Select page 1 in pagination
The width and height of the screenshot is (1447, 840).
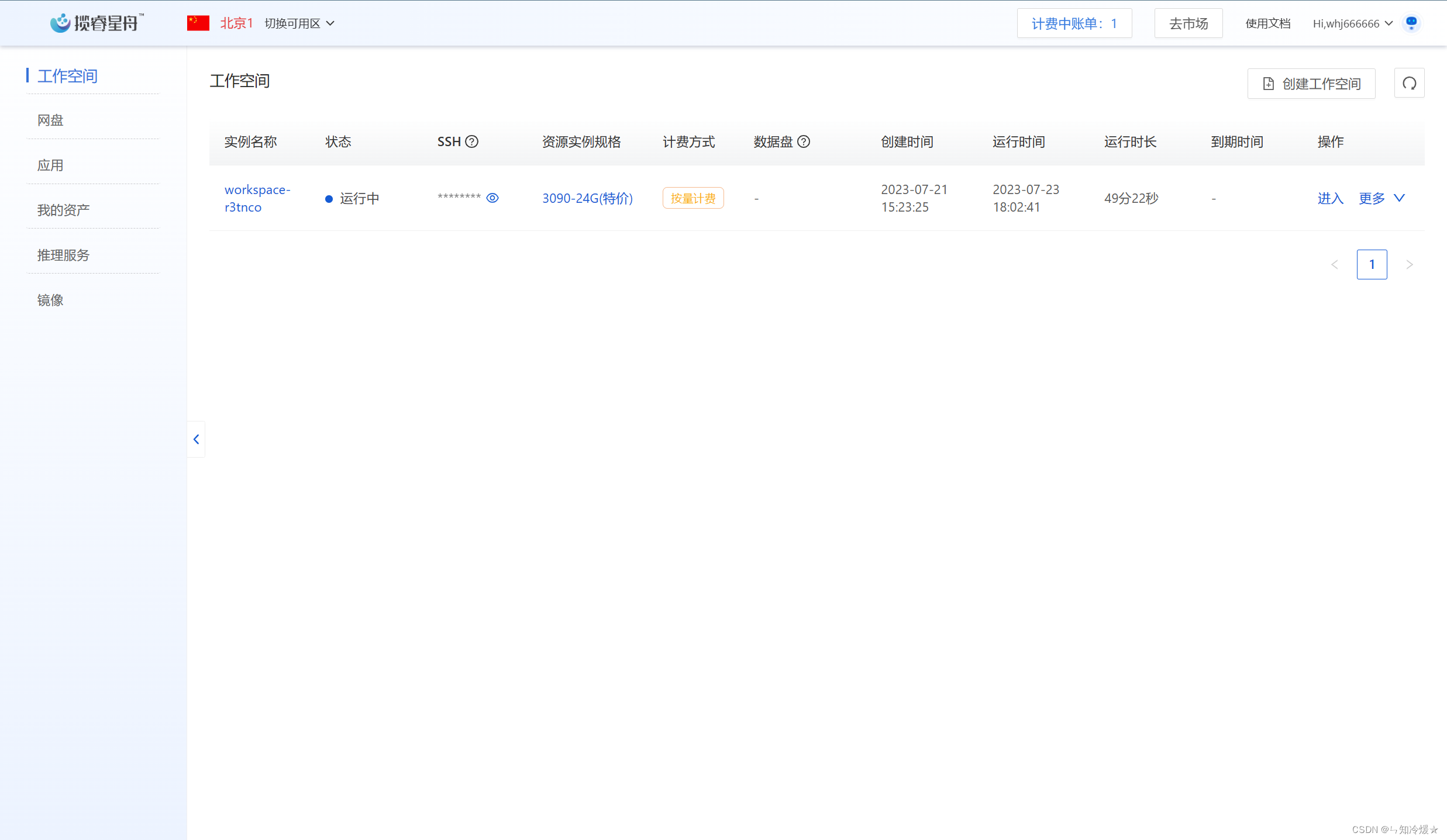point(1372,265)
